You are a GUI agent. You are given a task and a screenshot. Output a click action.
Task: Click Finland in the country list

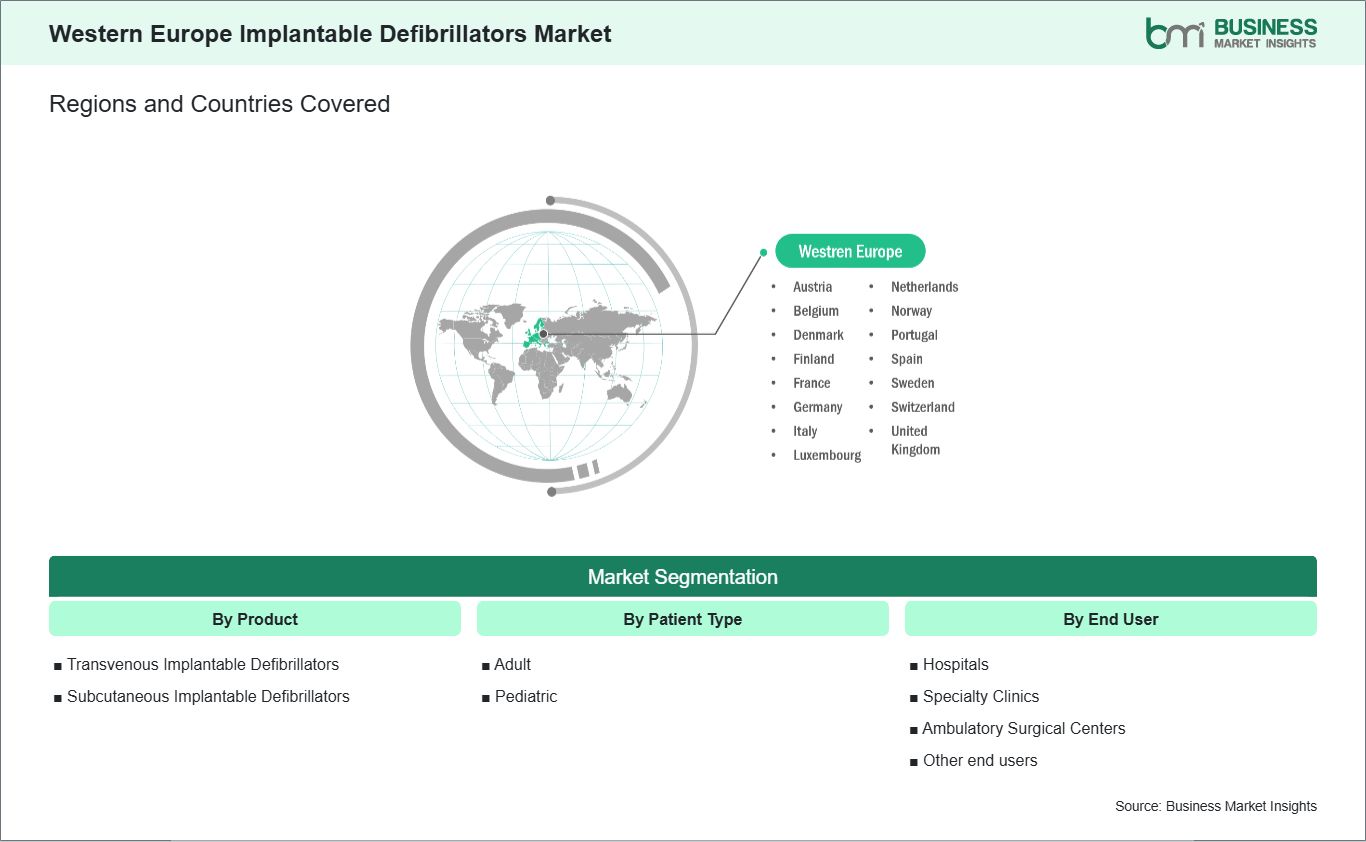pyautogui.click(x=814, y=359)
